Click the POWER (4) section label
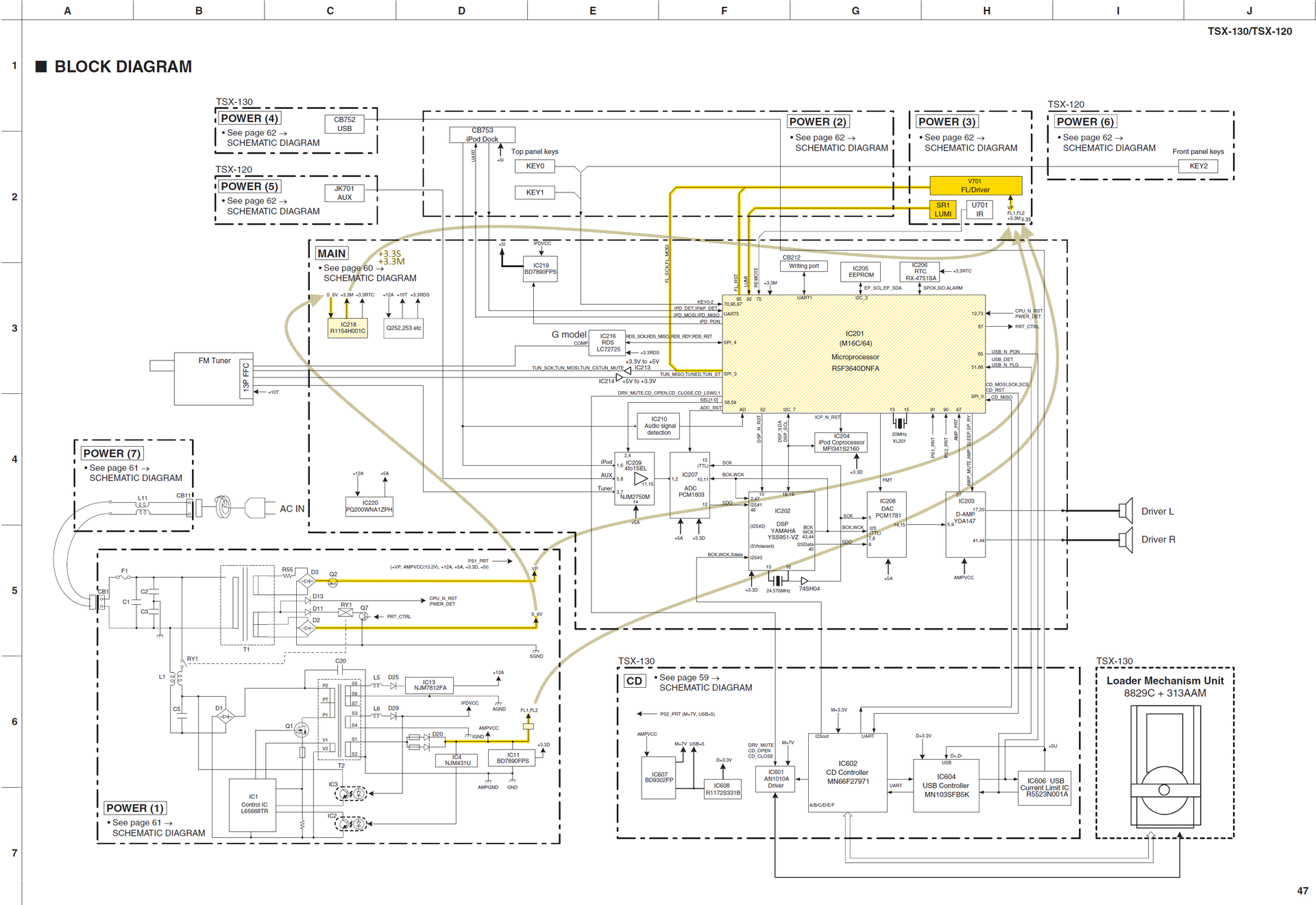 pos(249,119)
